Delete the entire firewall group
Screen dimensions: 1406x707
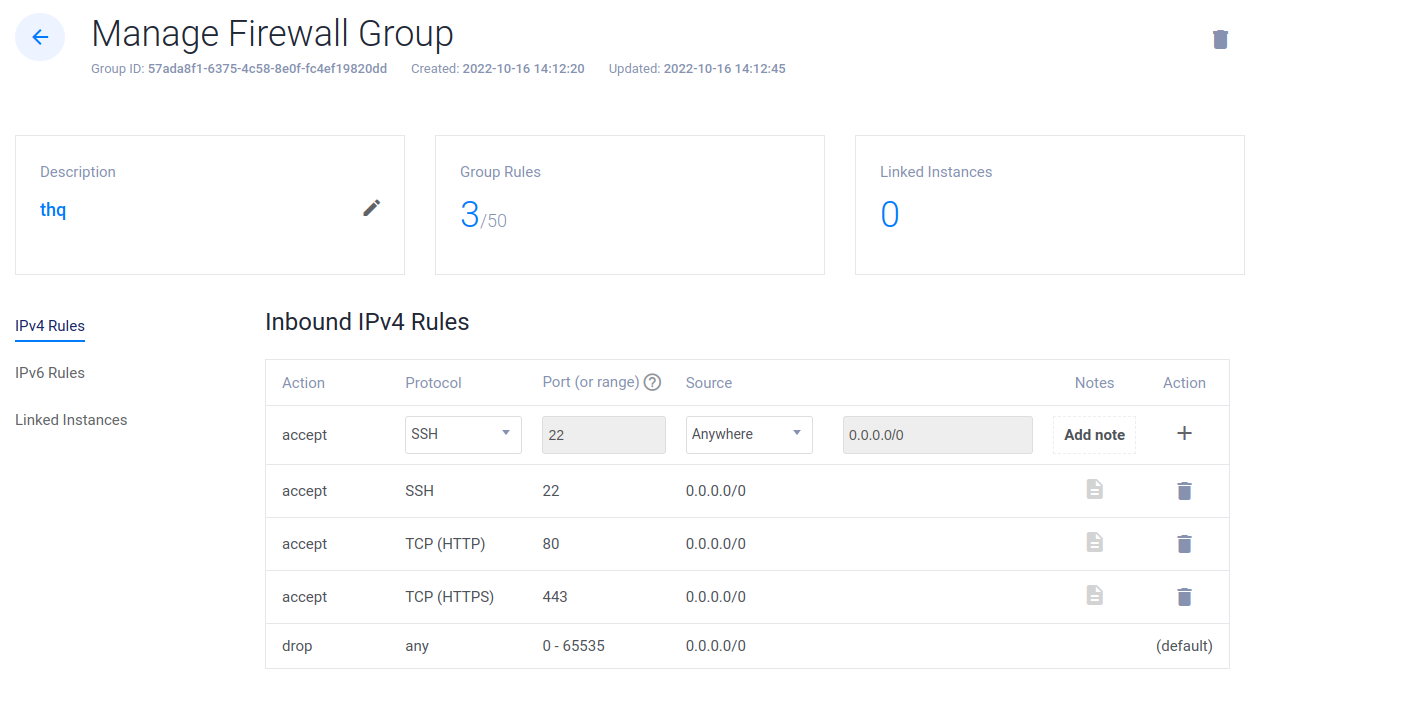click(x=1220, y=39)
